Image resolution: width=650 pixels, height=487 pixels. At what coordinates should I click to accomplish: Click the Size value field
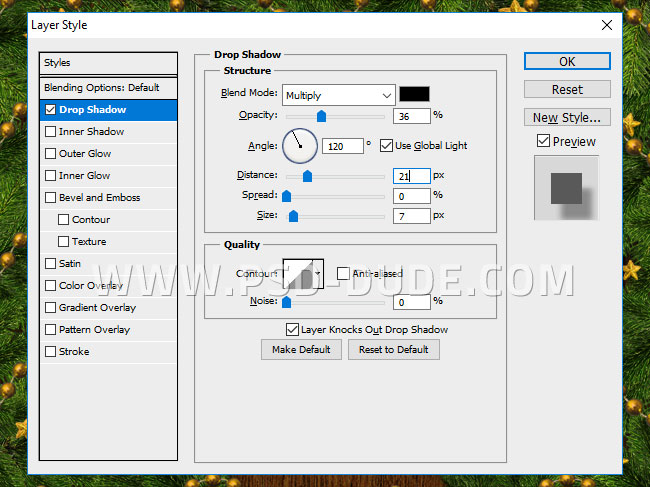tap(412, 216)
